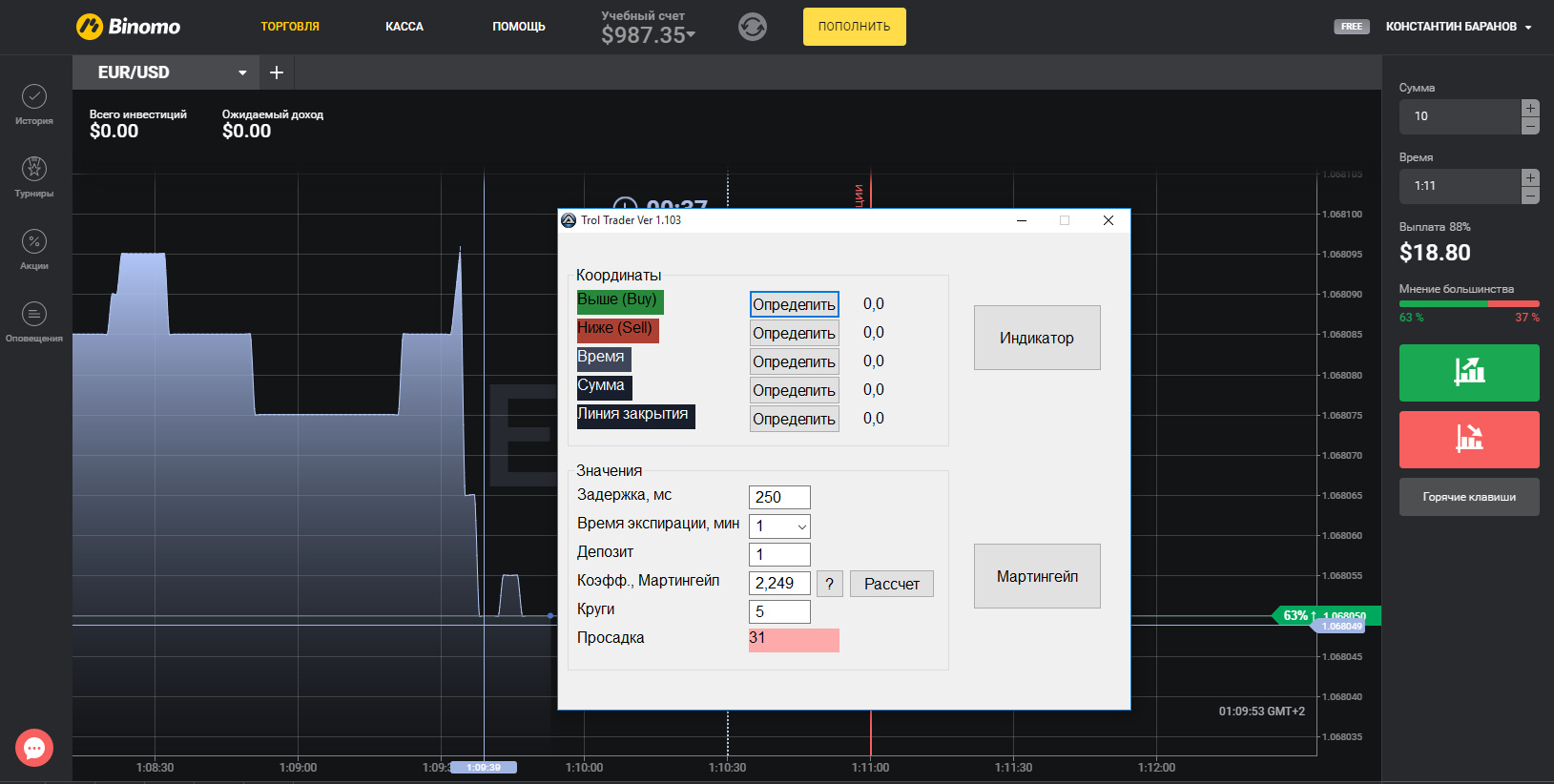This screenshot has width=1554, height=784.
Task: Go to the Касса menu
Action: (404, 27)
